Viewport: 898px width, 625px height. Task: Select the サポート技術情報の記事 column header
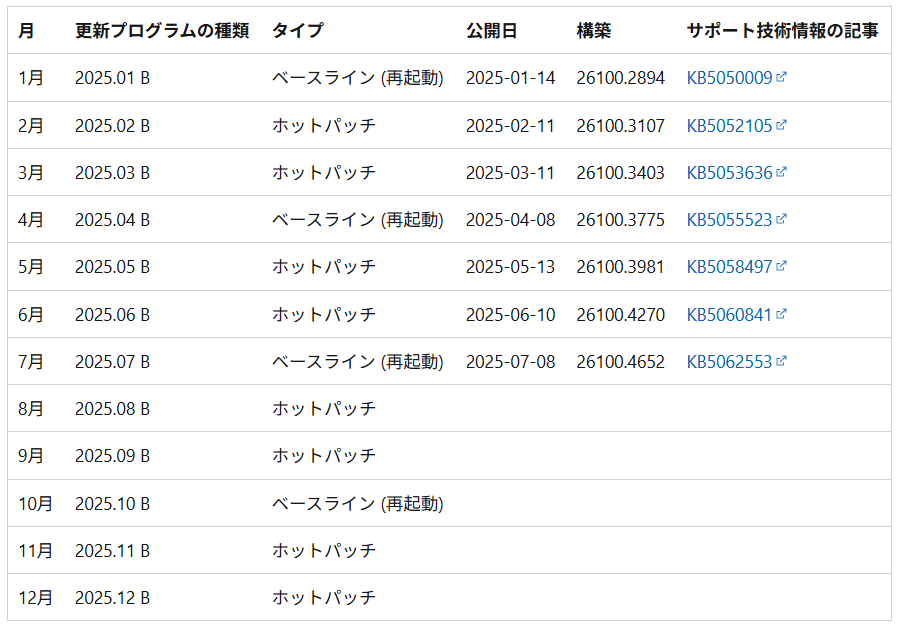[782, 30]
